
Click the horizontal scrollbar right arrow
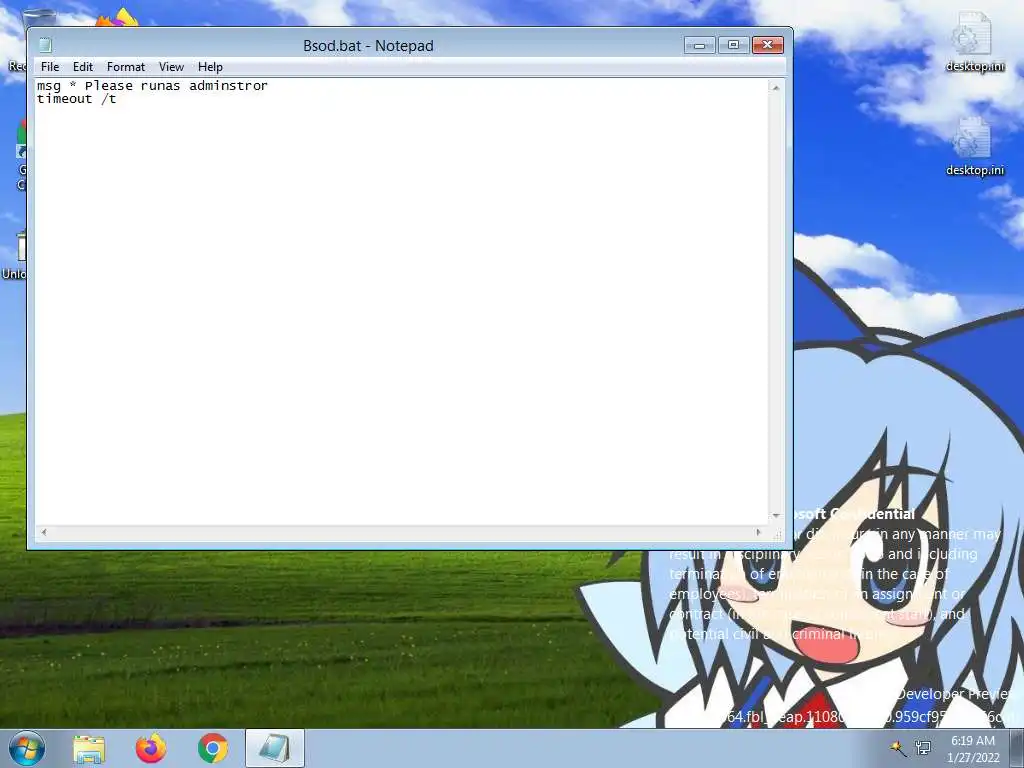pos(758,532)
